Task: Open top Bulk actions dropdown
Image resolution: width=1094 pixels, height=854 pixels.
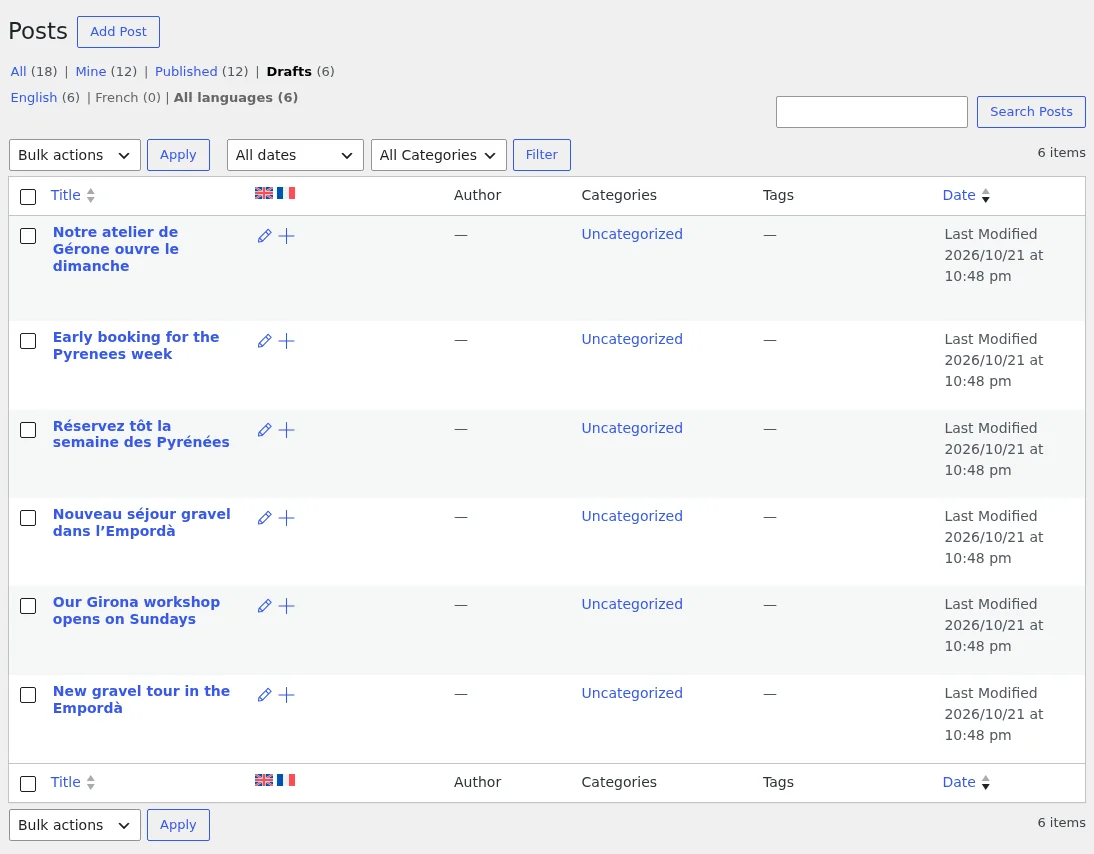Action: tap(75, 155)
